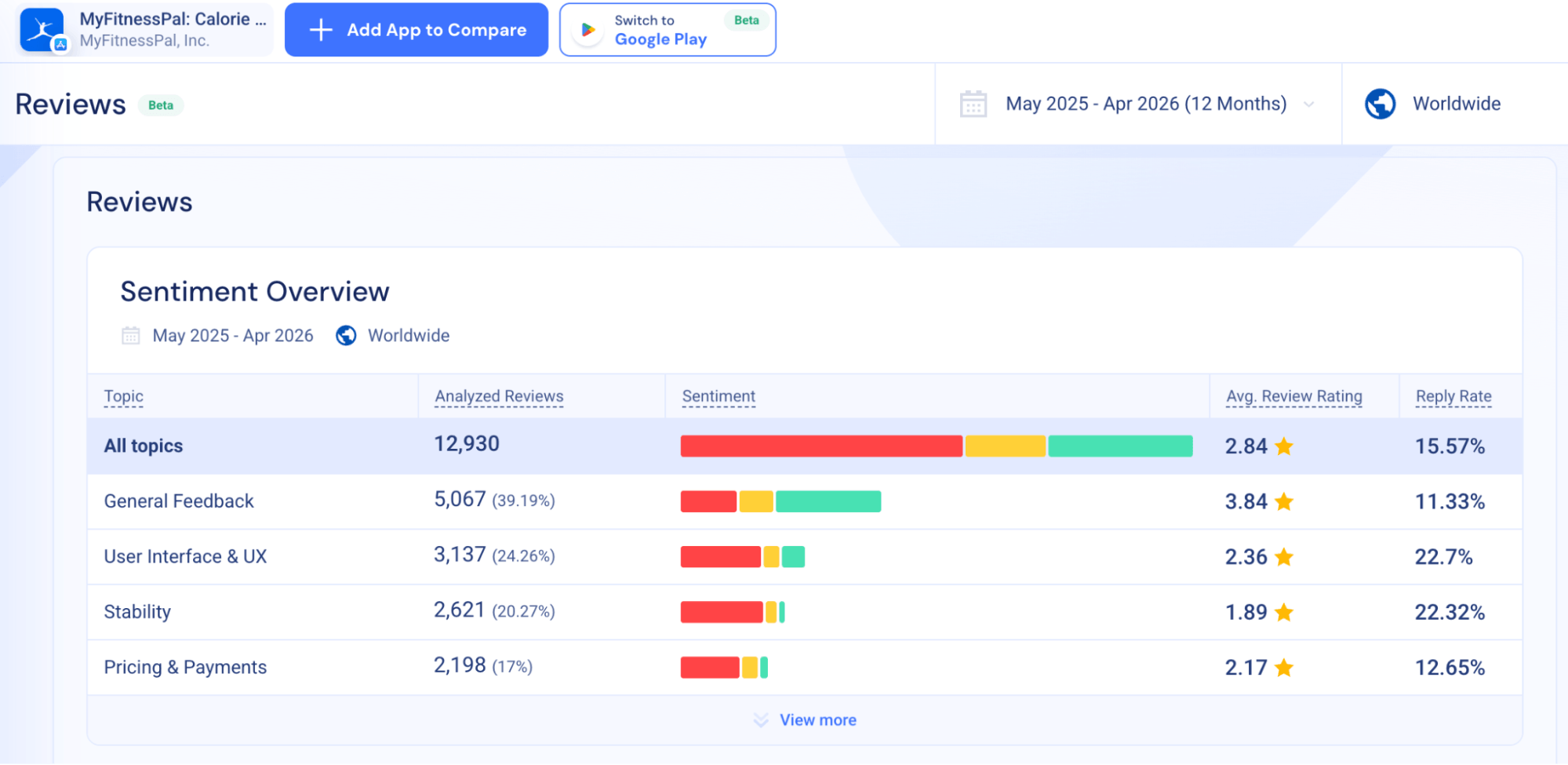Click yellow neutral segment of All topics bar

coord(1006,446)
